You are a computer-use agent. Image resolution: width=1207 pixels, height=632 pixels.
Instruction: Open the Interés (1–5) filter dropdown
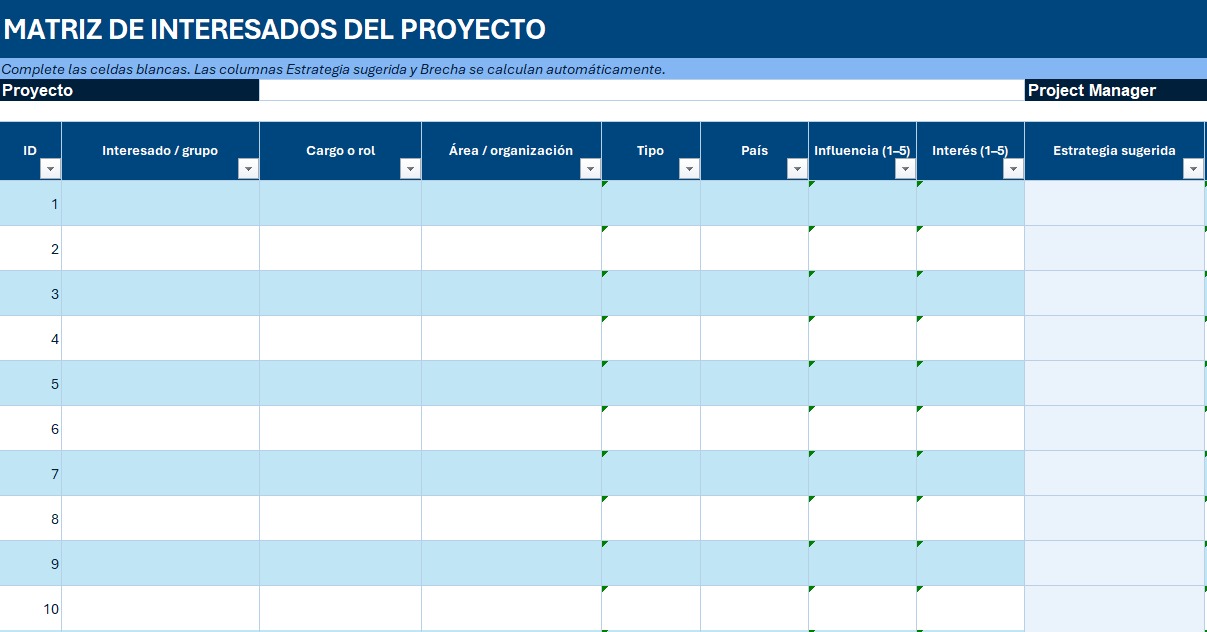(x=1013, y=169)
